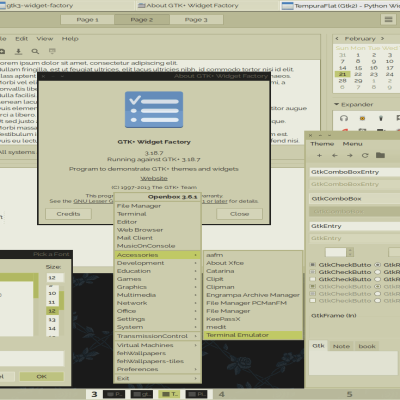This screenshot has height=400, width=400.
Task: Click the font Size input showing 12
Action: (x=55, y=278)
